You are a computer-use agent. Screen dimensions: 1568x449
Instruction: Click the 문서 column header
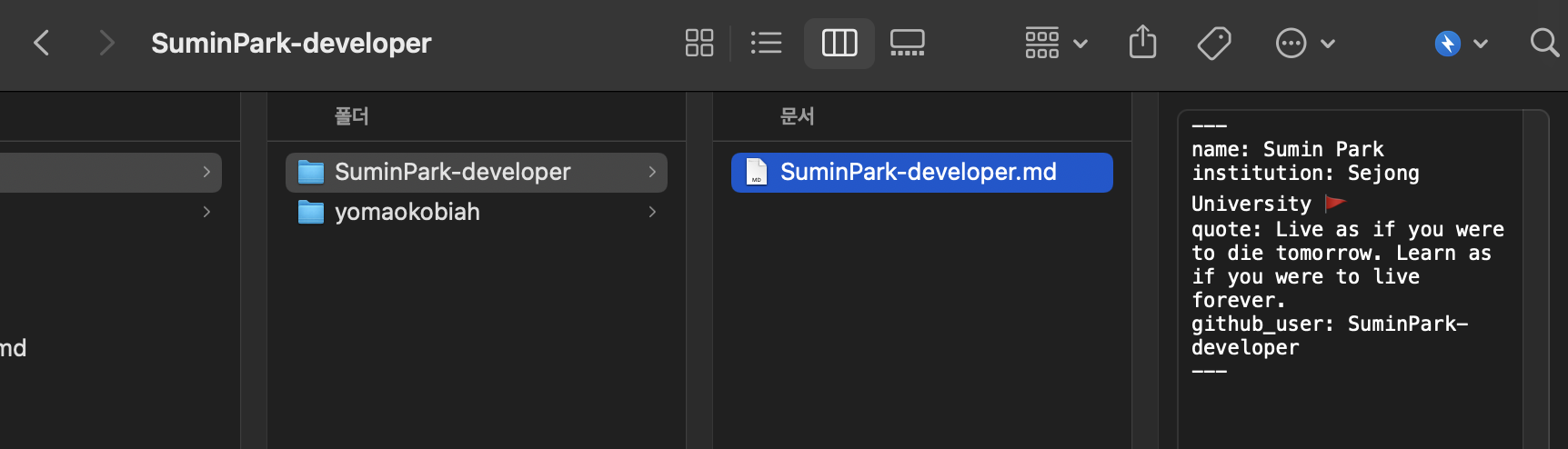(798, 115)
